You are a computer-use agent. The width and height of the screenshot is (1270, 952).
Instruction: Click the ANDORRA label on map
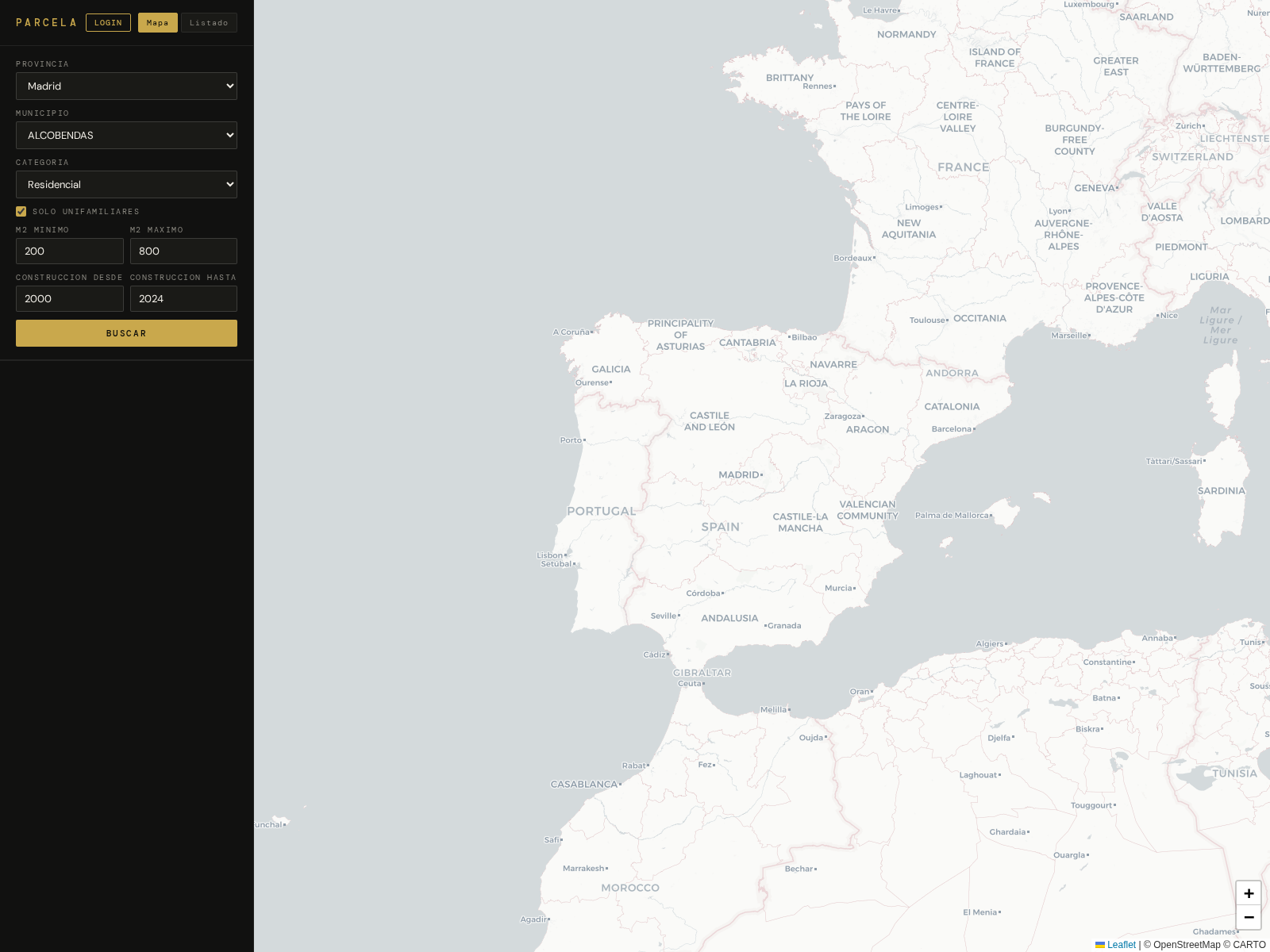coord(952,373)
